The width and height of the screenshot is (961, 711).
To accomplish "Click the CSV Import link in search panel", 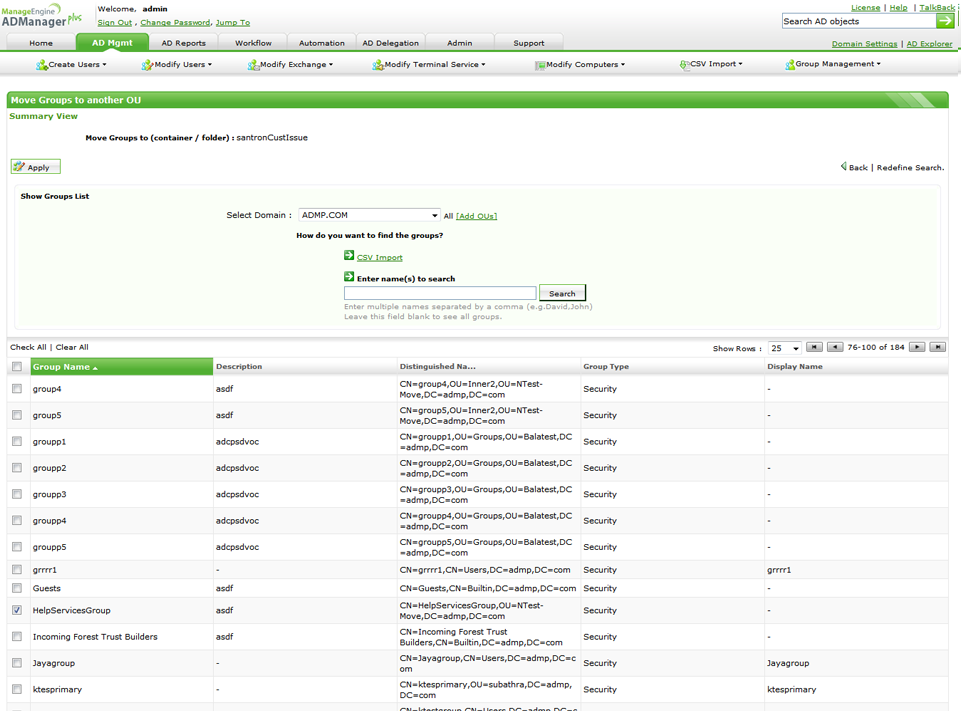I will (x=379, y=257).
